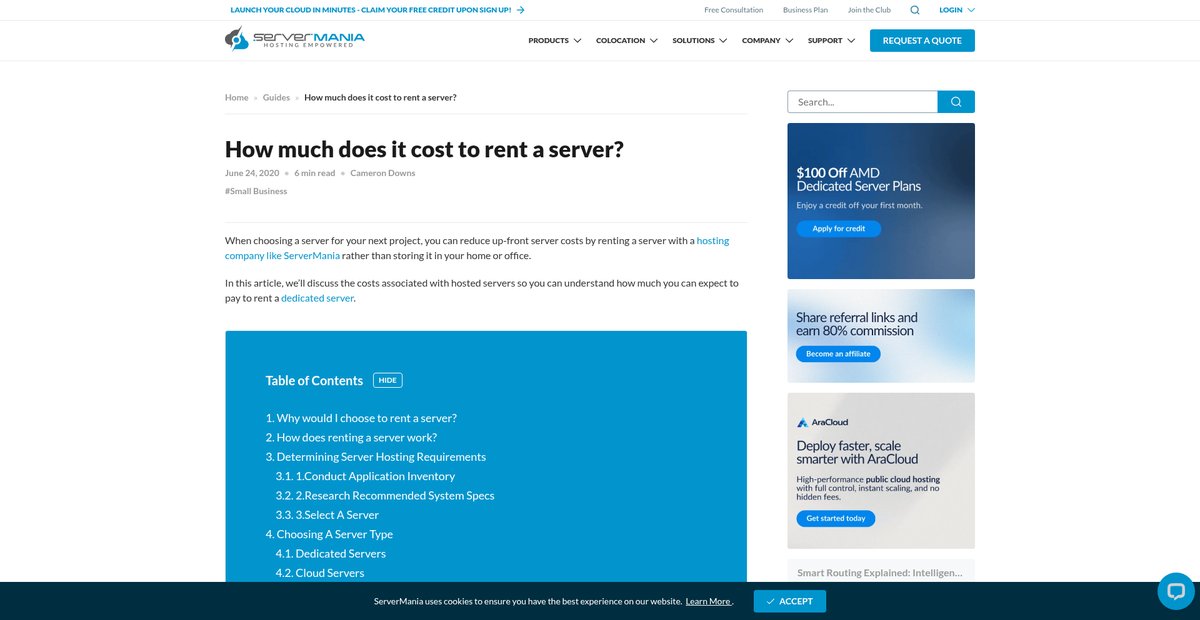Open Join the Club link

pos(869,10)
